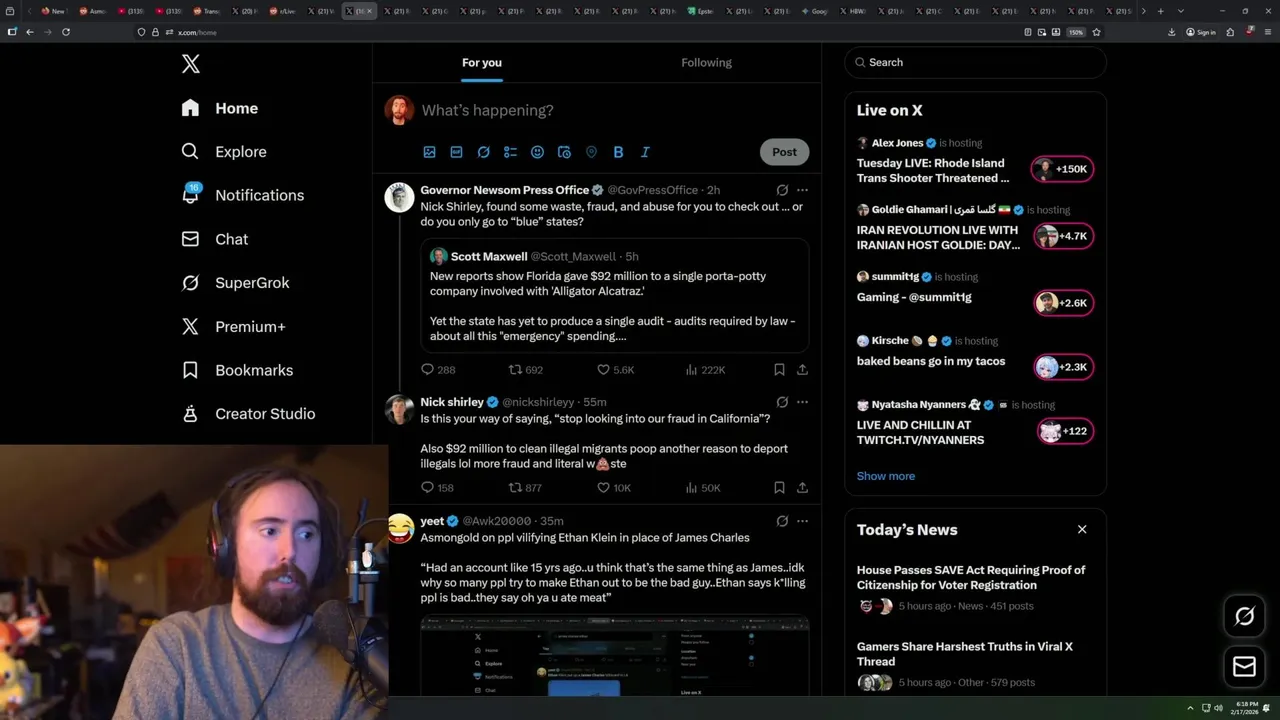Open SuperGrok in the sidebar

(235, 283)
